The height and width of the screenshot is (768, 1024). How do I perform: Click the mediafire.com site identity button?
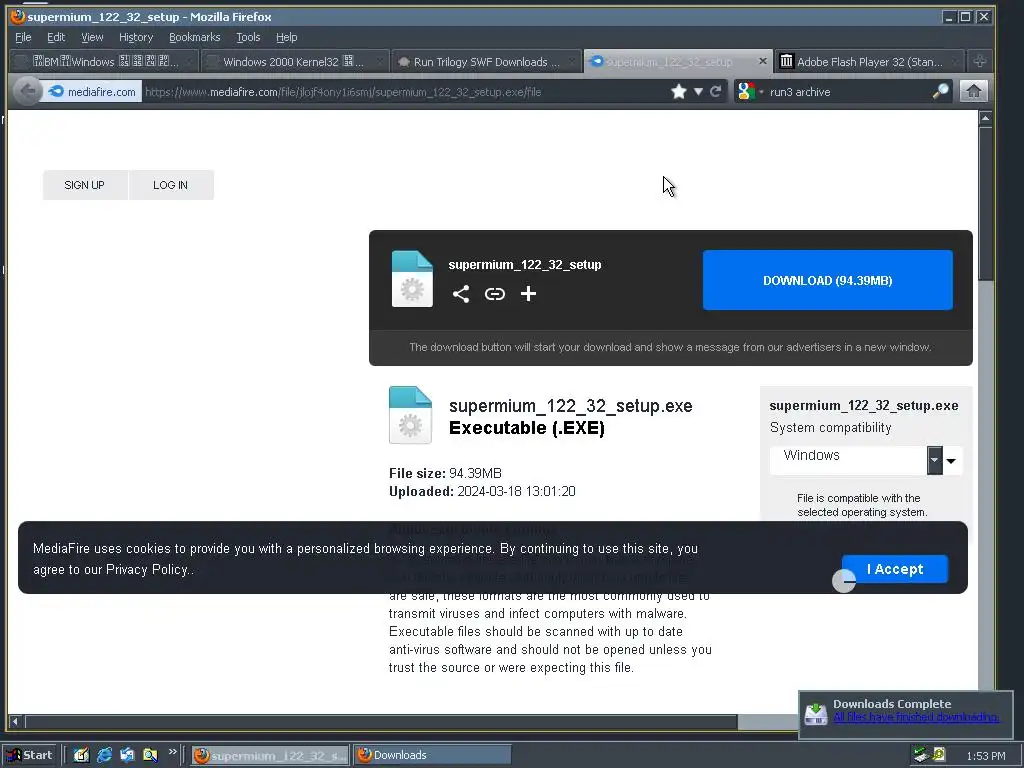[x=92, y=92]
